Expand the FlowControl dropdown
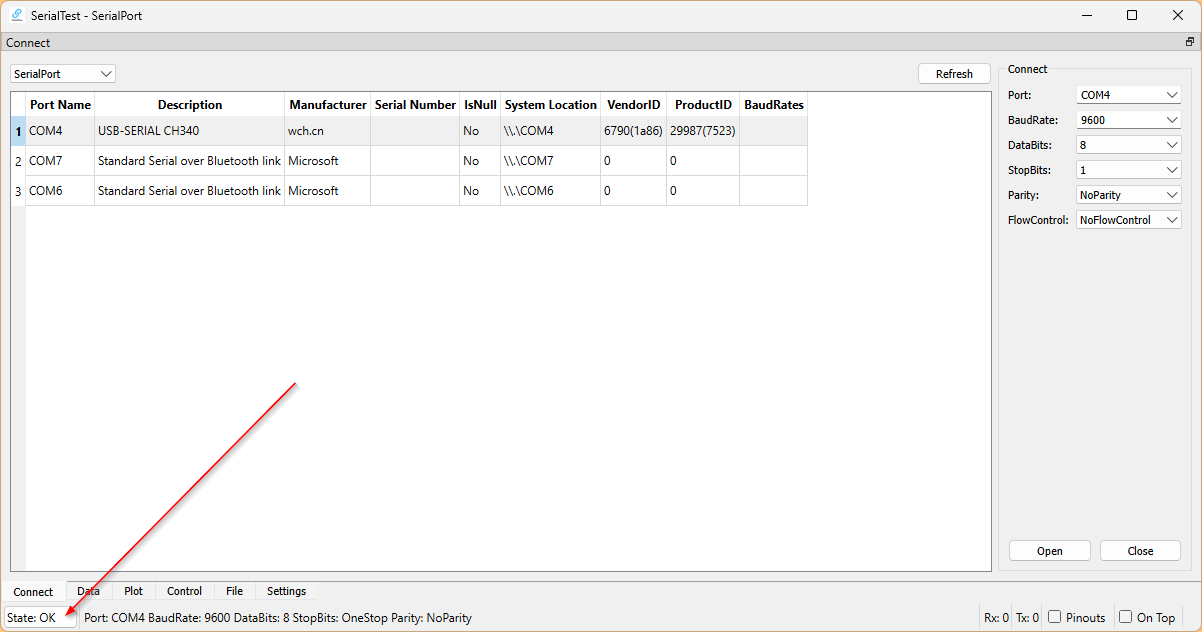The width and height of the screenshot is (1202, 632). (1129, 220)
